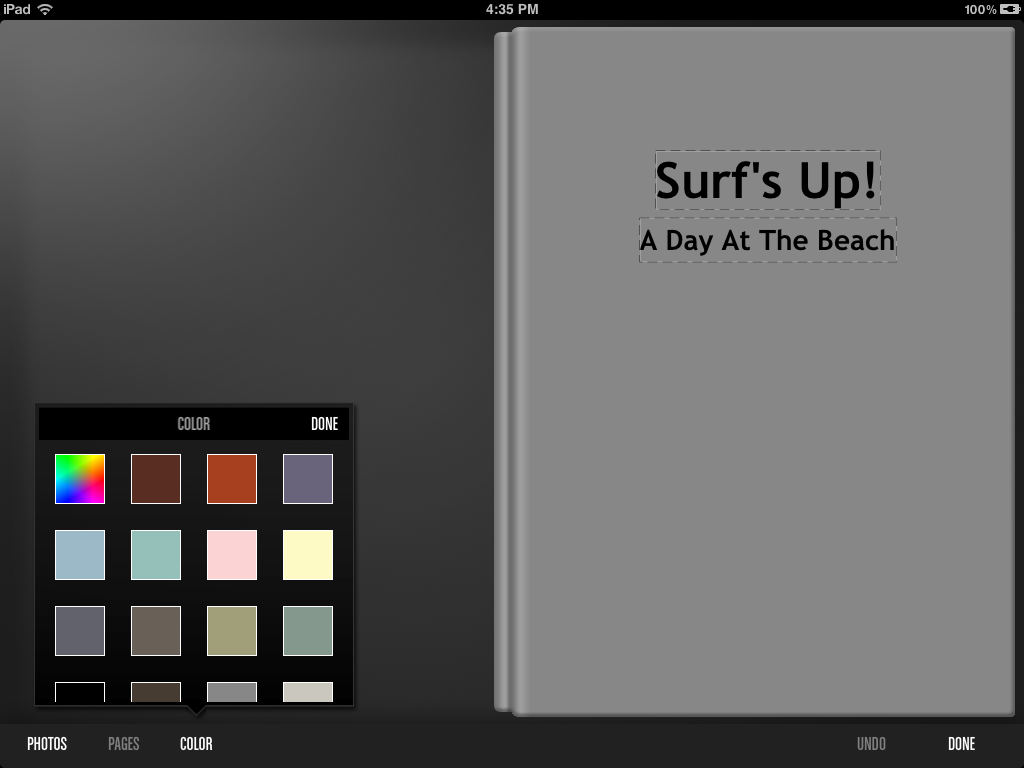Image resolution: width=1024 pixels, height=768 pixels.
Task: Select the sage green color swatch
Action: click(x=308, y=631)
